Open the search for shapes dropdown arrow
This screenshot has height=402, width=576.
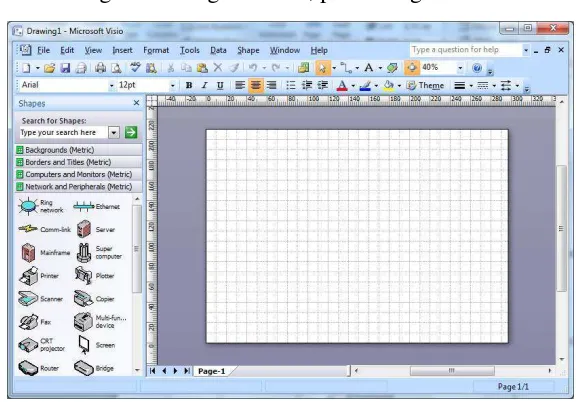coord(114,132)
